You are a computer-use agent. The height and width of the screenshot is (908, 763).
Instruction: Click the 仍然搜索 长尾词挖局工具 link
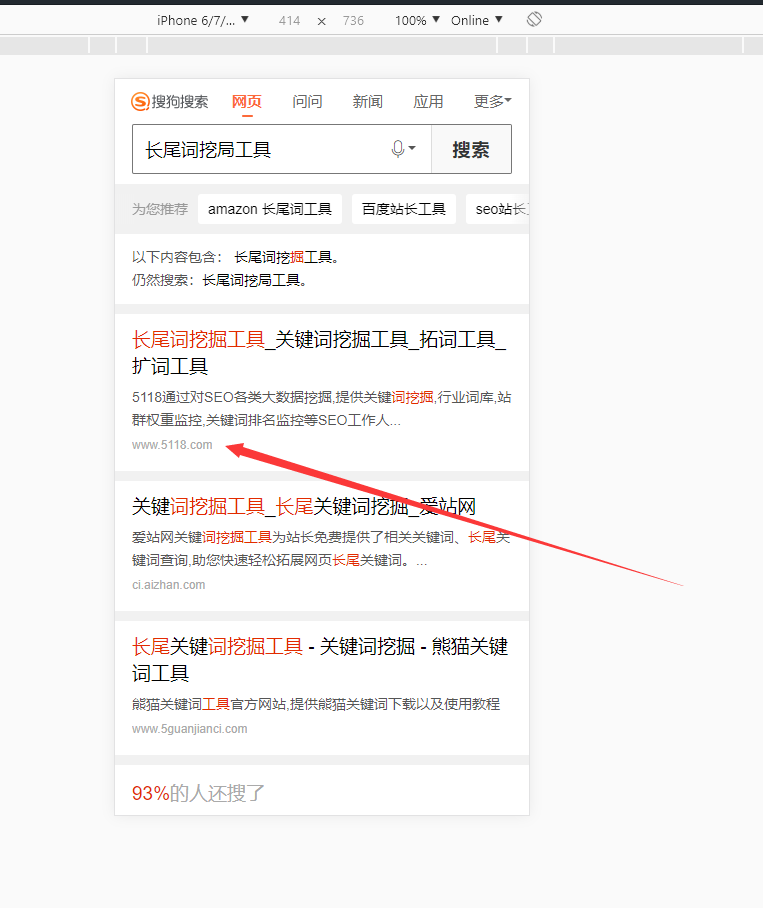coord(254,280)
